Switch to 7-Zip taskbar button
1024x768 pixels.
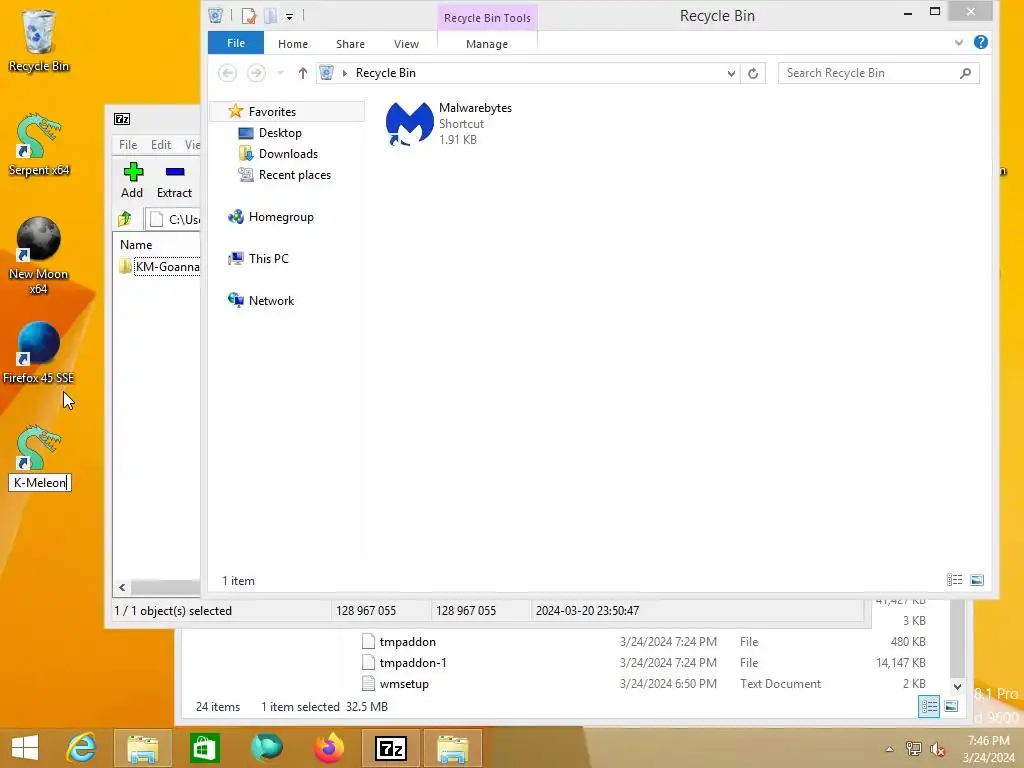coord(391,748)
